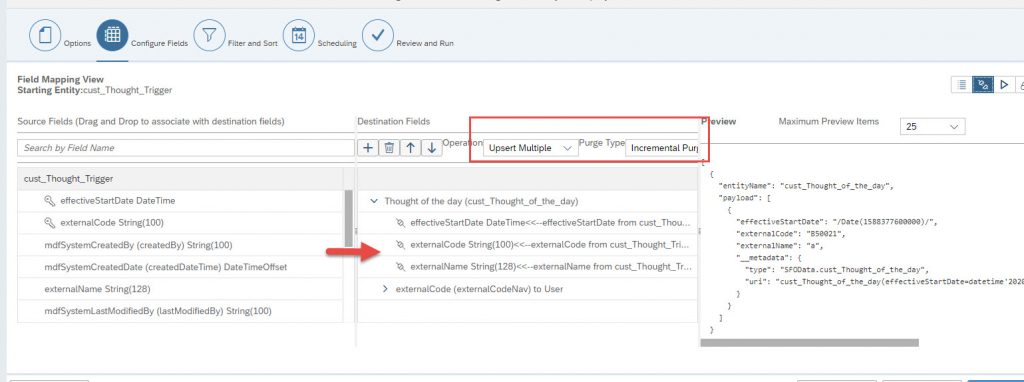Open the Operation Upsert Multiple dropdown
The width and height of the screenshot is (1024, 382).
530,148
